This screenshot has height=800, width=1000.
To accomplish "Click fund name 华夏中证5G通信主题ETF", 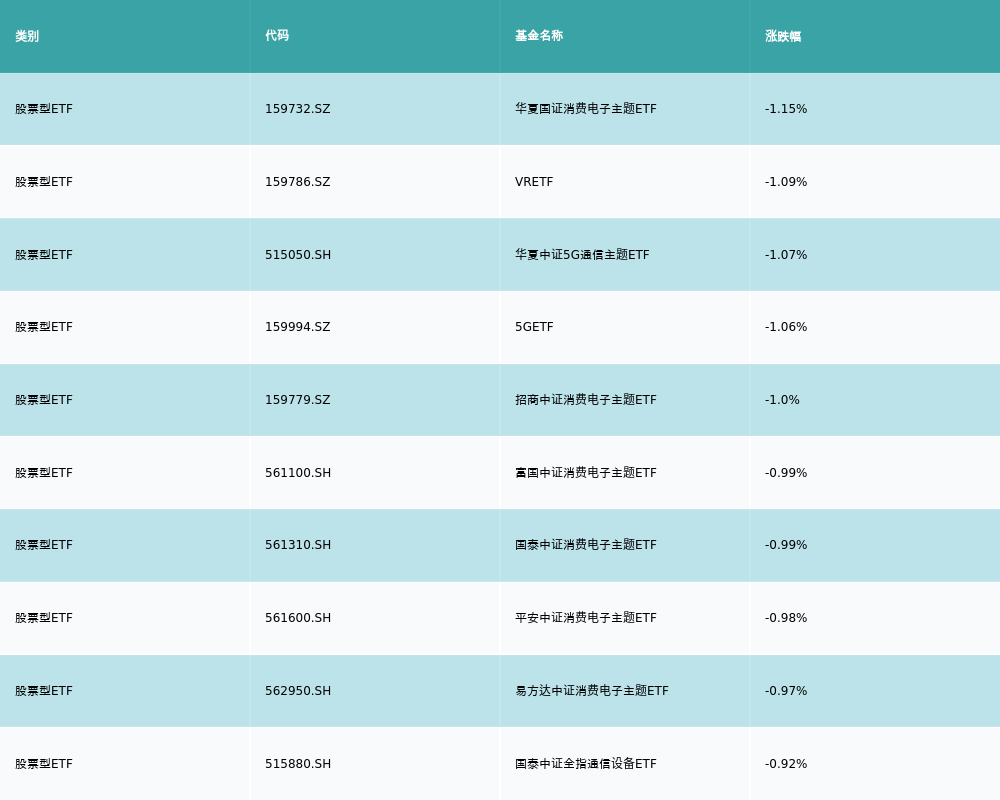I will (x=582, y=255).
